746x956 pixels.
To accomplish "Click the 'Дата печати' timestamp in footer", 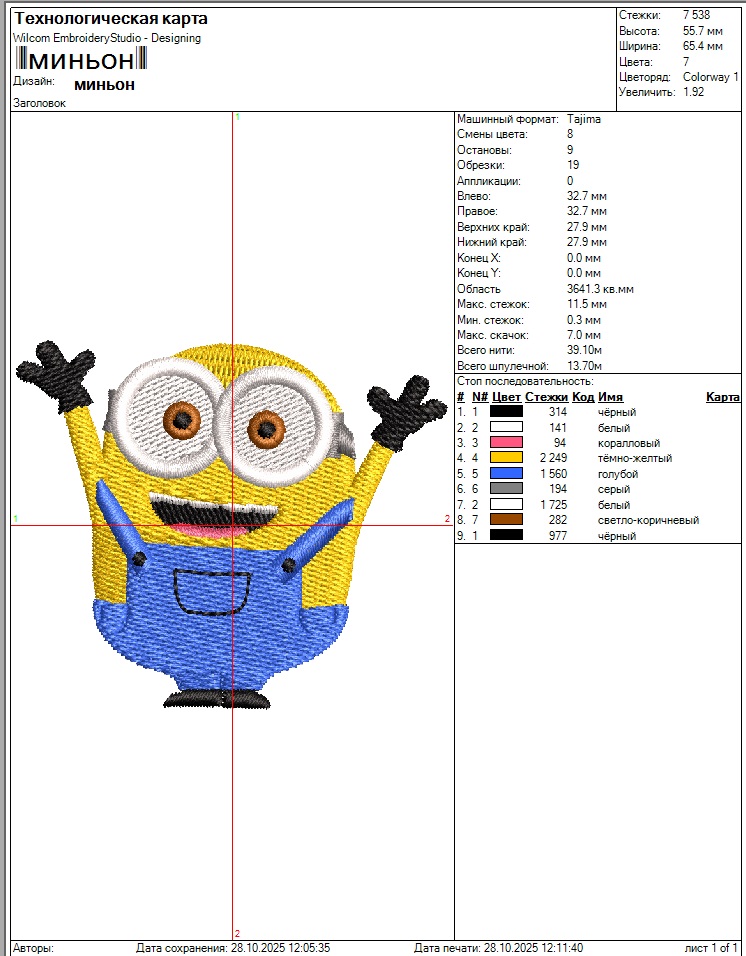I will pyautogui.click(x=533, y=948).
